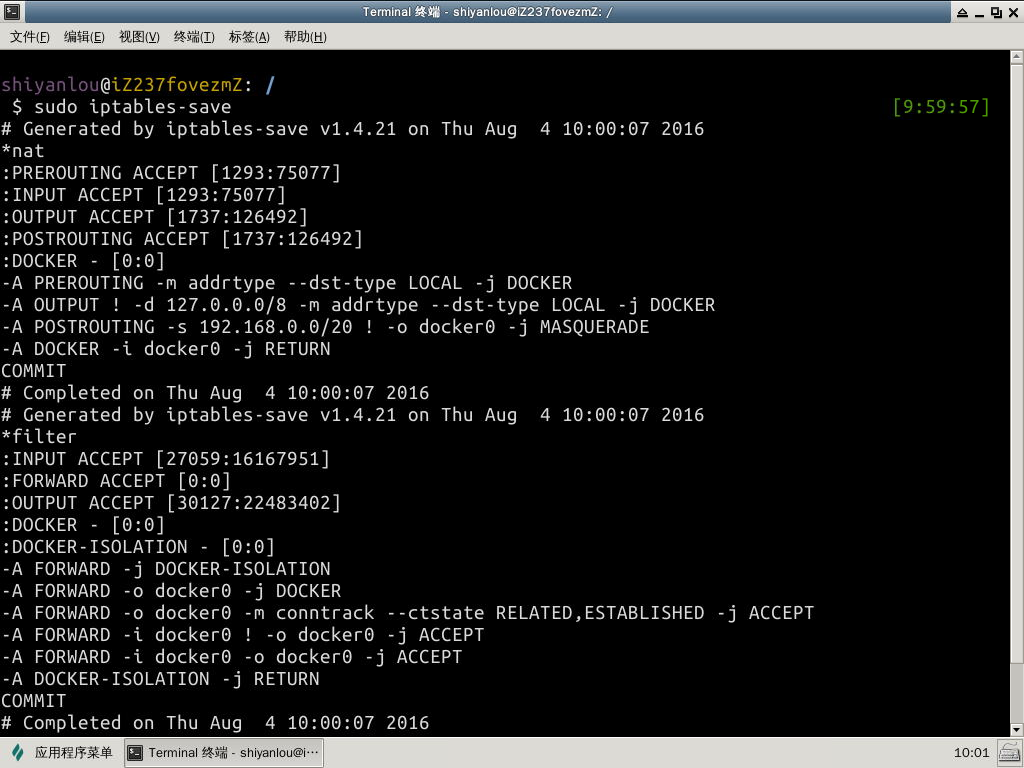Close the Terminal window
This screenshot has width=1024, height=768.
click(1012, 12)
